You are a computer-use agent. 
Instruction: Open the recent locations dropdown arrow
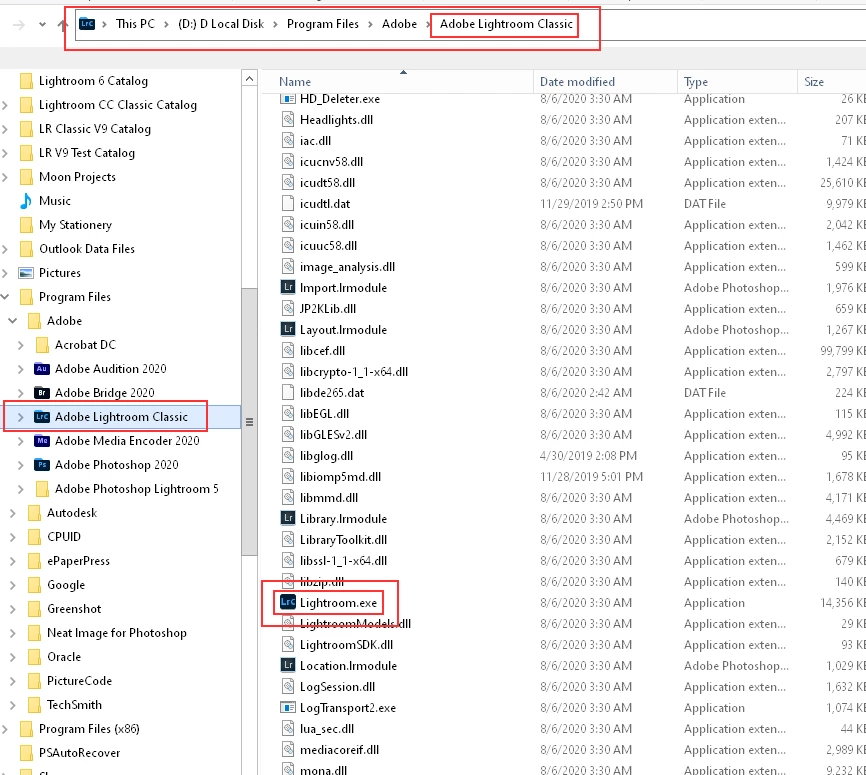point(43,24)
